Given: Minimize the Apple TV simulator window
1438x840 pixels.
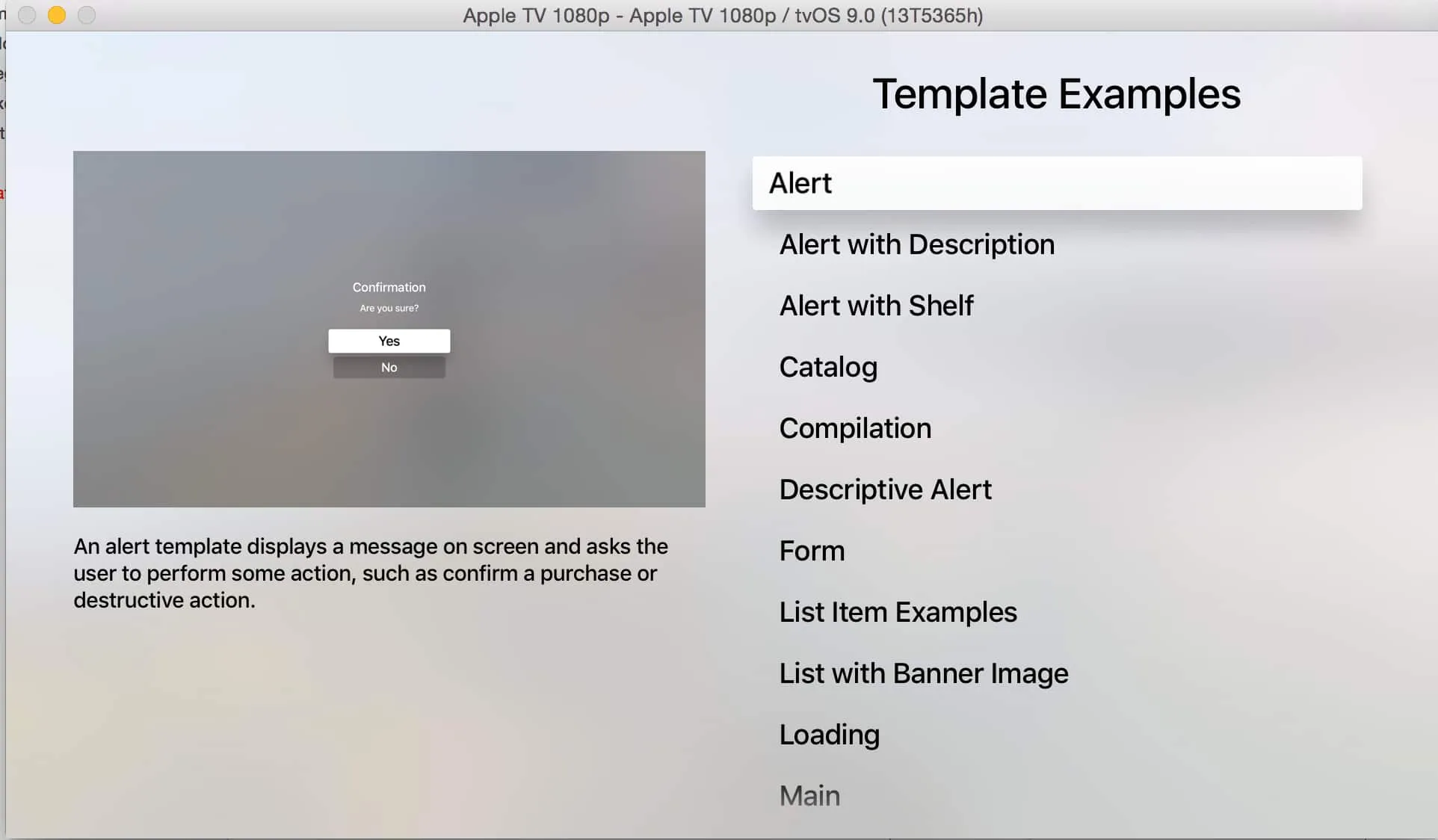Looking at the screenshot, I should pyautogui.click(x=56, y=14).
